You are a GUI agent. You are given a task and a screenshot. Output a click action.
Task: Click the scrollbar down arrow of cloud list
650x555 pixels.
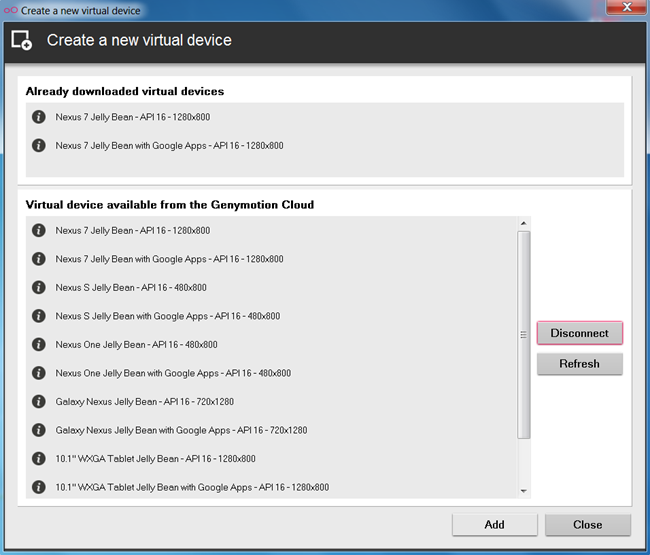524,491
